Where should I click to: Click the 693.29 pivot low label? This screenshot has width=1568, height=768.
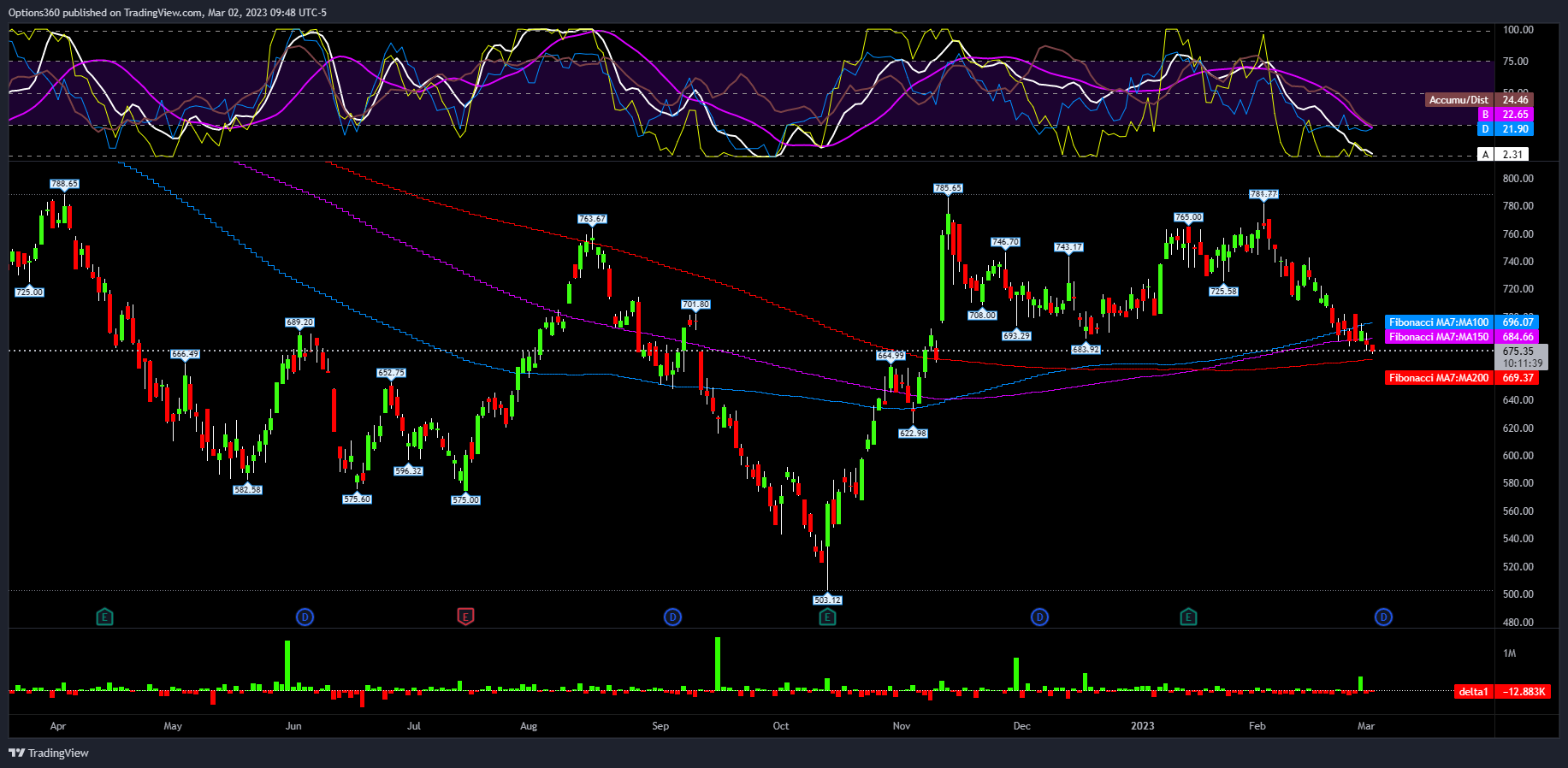tap(1016, 336)
